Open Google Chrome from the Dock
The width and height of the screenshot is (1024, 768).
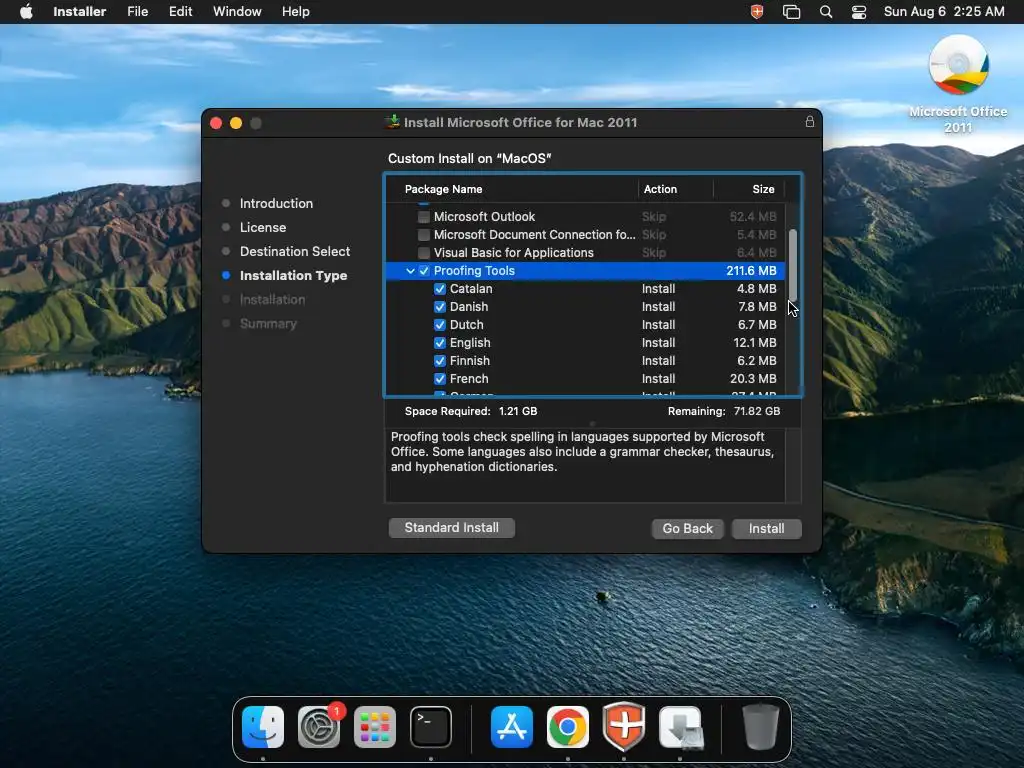coord(568,727)
